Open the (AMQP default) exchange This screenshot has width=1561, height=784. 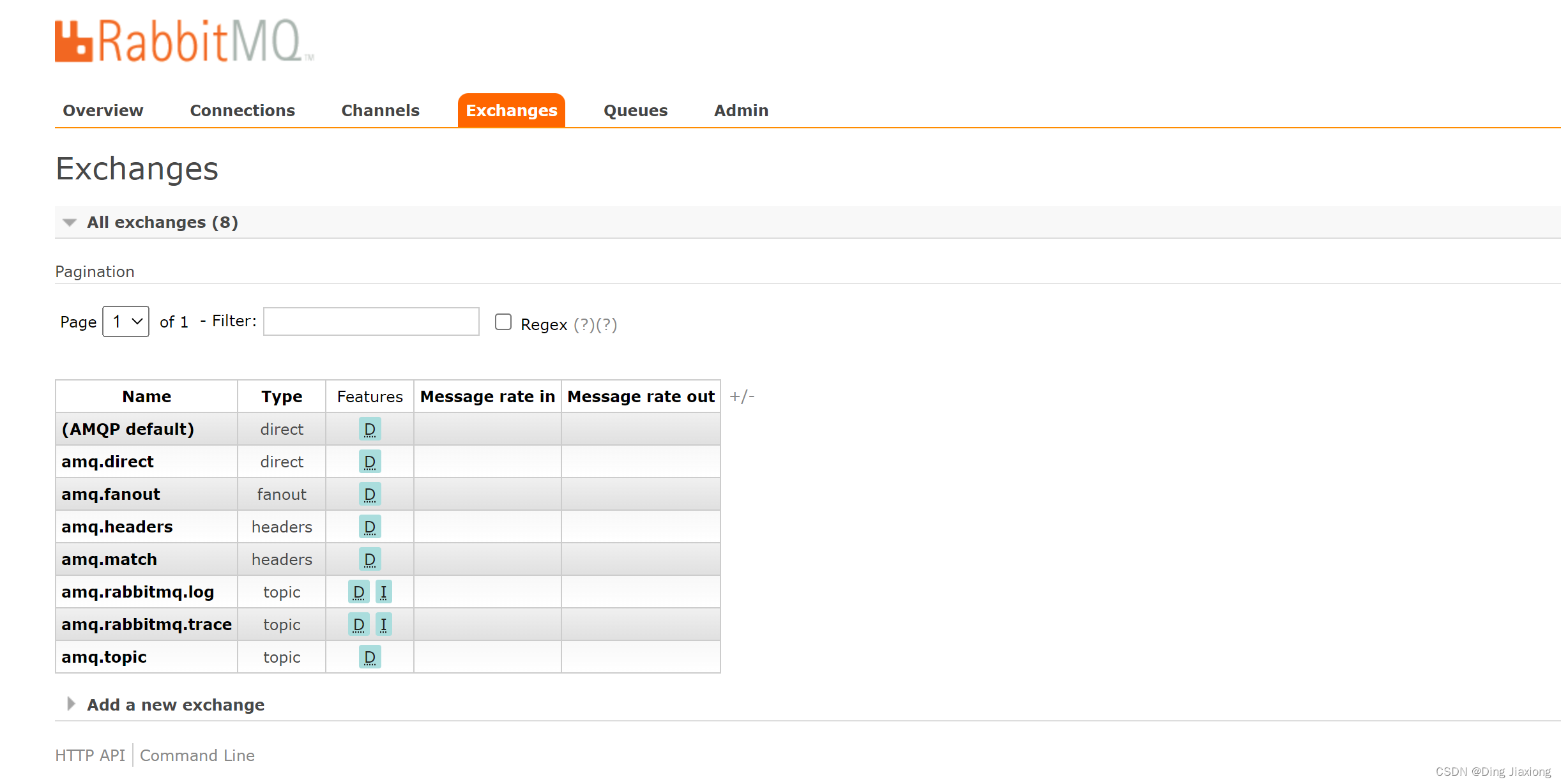tap(128, 429)
